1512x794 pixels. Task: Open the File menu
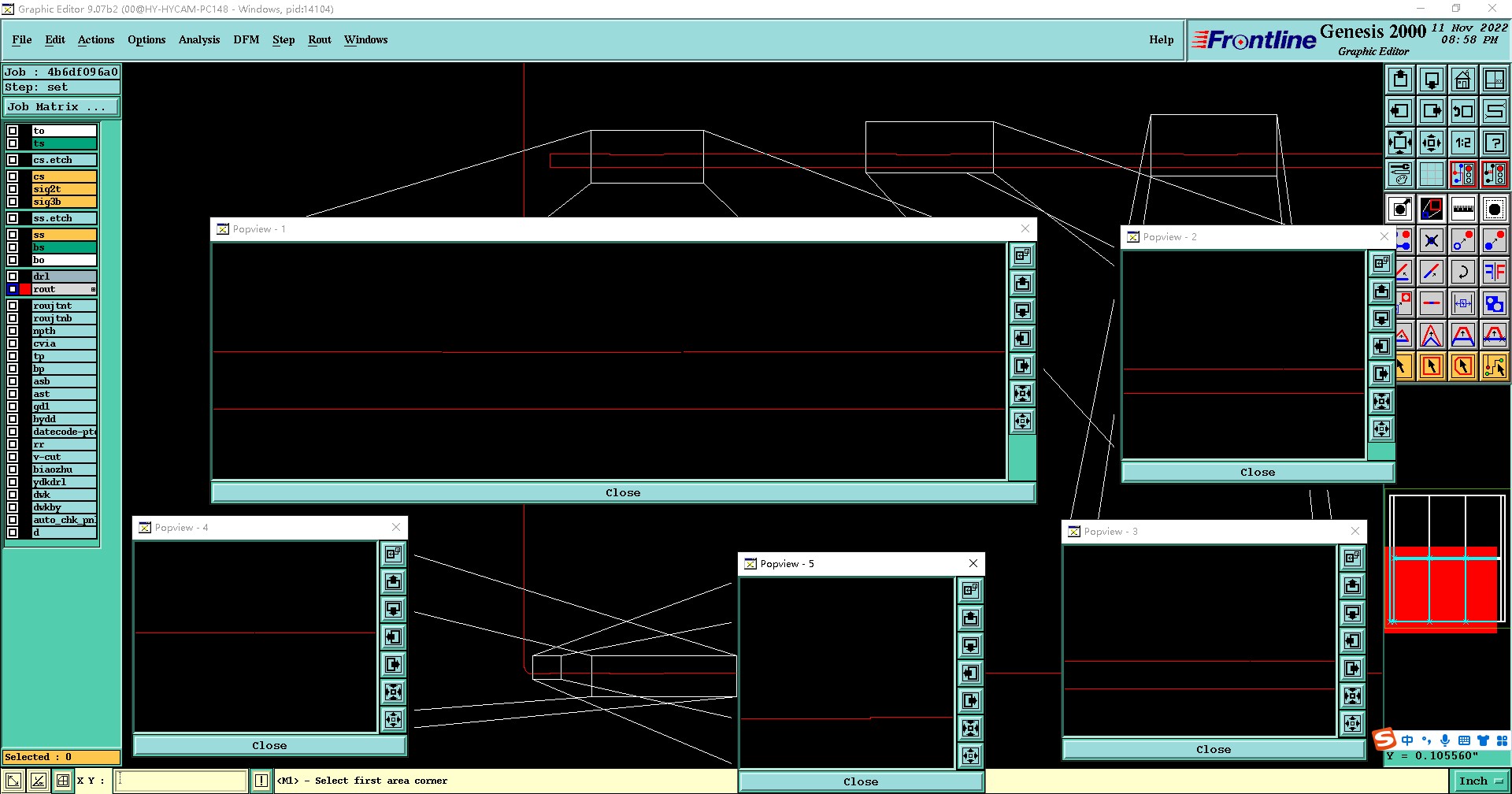(22, 39)
